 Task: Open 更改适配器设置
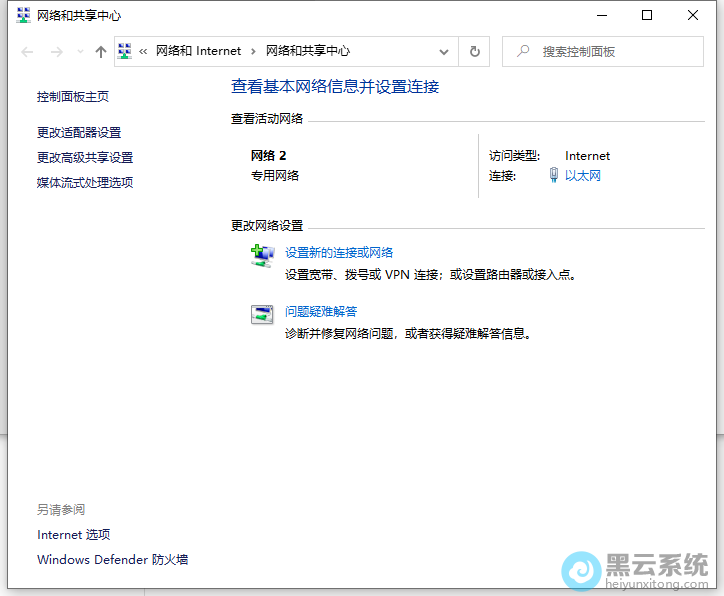pos(79,132)
